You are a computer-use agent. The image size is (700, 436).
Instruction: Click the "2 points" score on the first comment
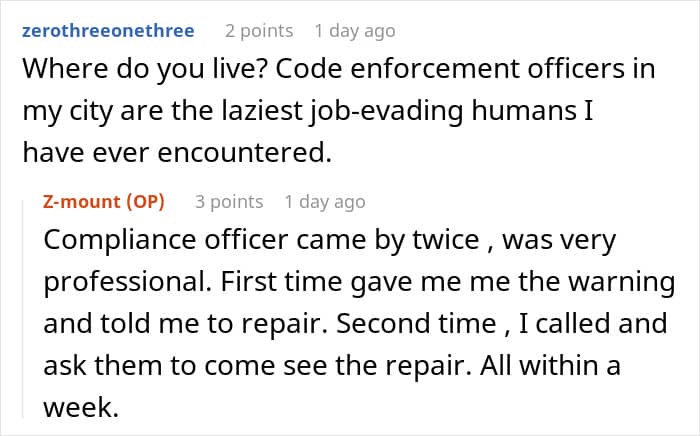[x=259, y=31]
